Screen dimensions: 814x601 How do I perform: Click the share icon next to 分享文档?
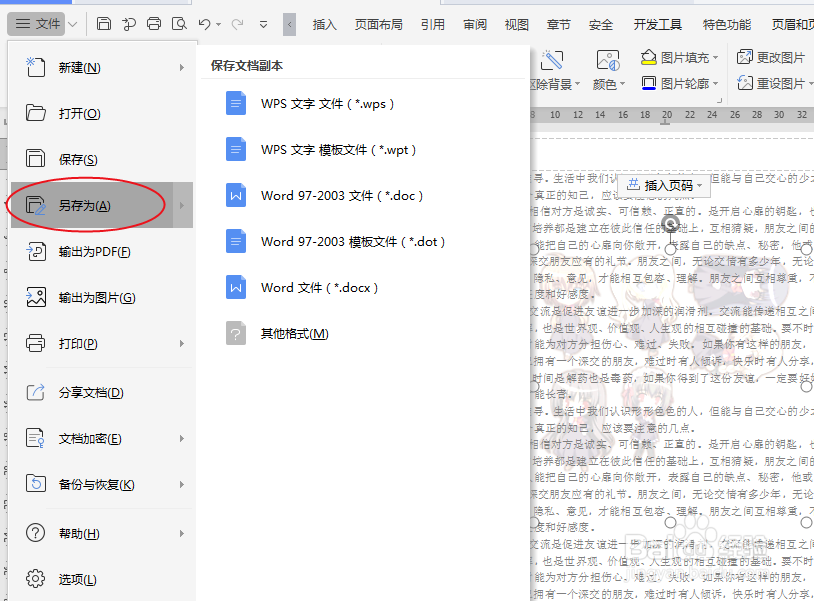tap(36, 392)
